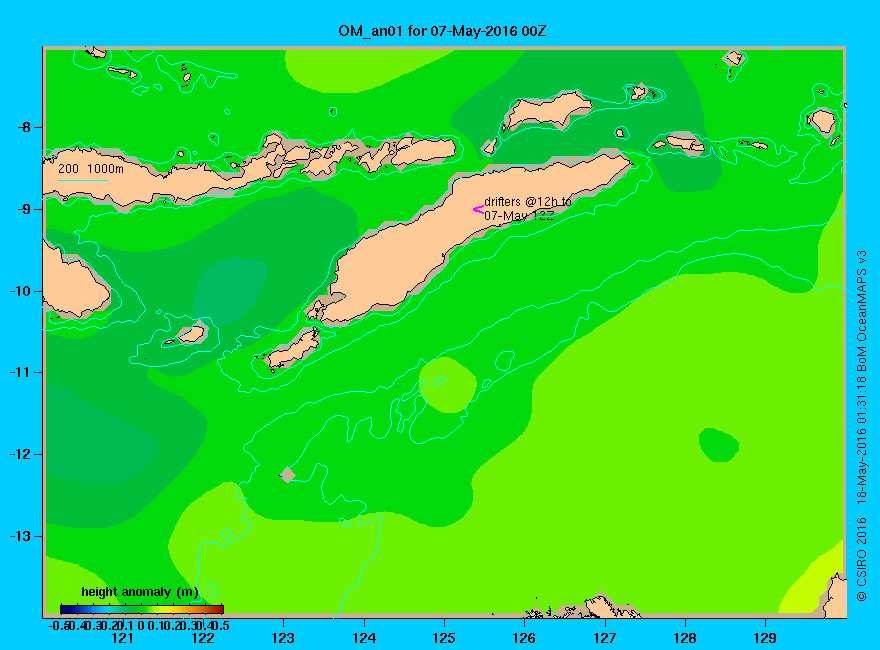The image size is (880, 650).
Task: Click longitude label 123 on x-axis
Action: tap(283, 638)
